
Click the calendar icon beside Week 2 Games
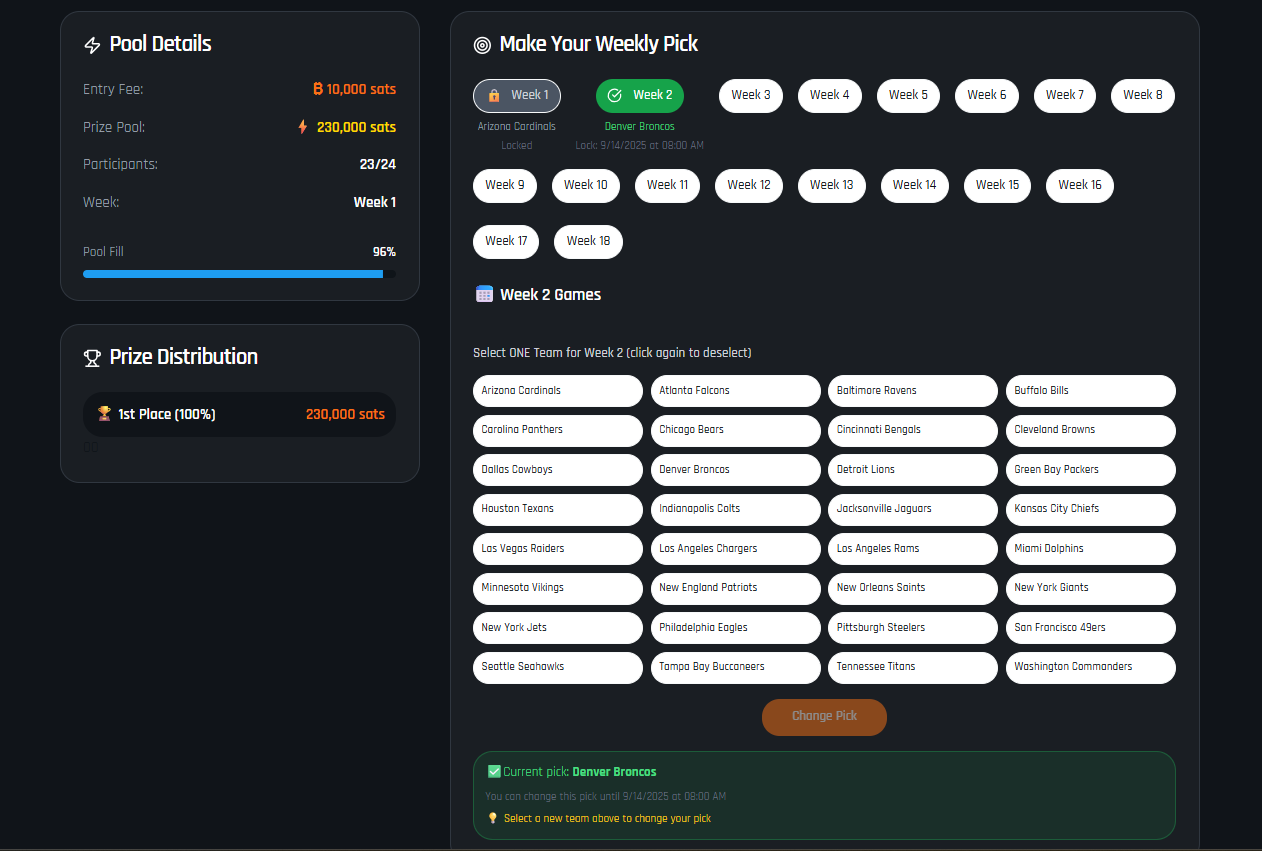(484, 294)
